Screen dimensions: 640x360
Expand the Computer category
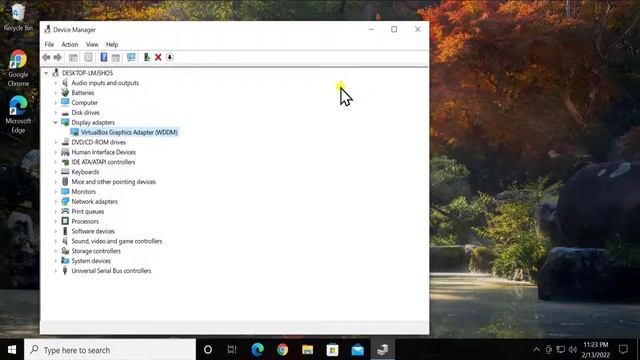(x=56, y=103)
